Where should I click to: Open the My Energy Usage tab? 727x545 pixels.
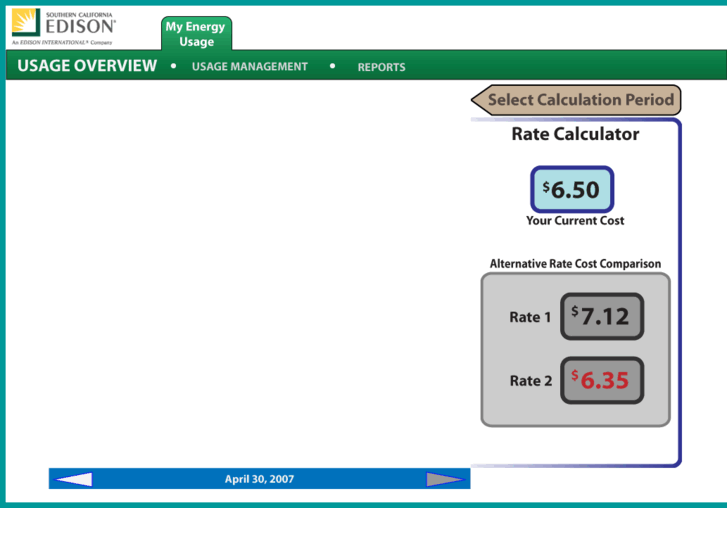coord(196,34)
